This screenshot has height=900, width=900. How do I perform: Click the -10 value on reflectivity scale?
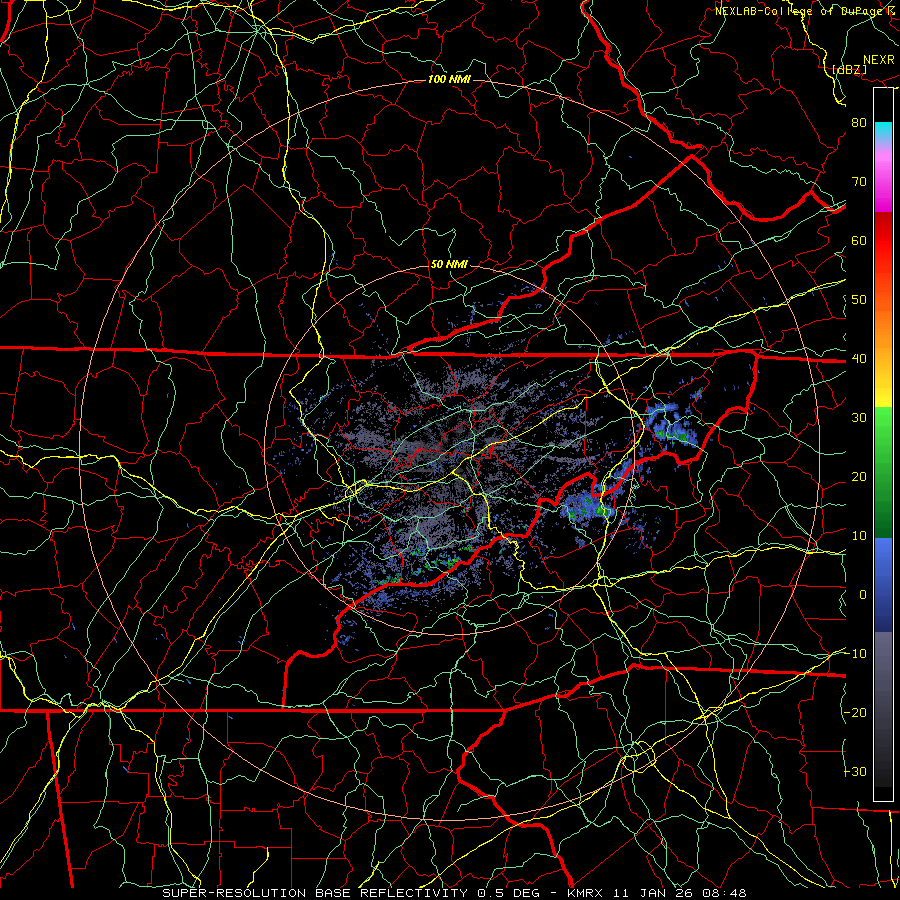[855, 653]
